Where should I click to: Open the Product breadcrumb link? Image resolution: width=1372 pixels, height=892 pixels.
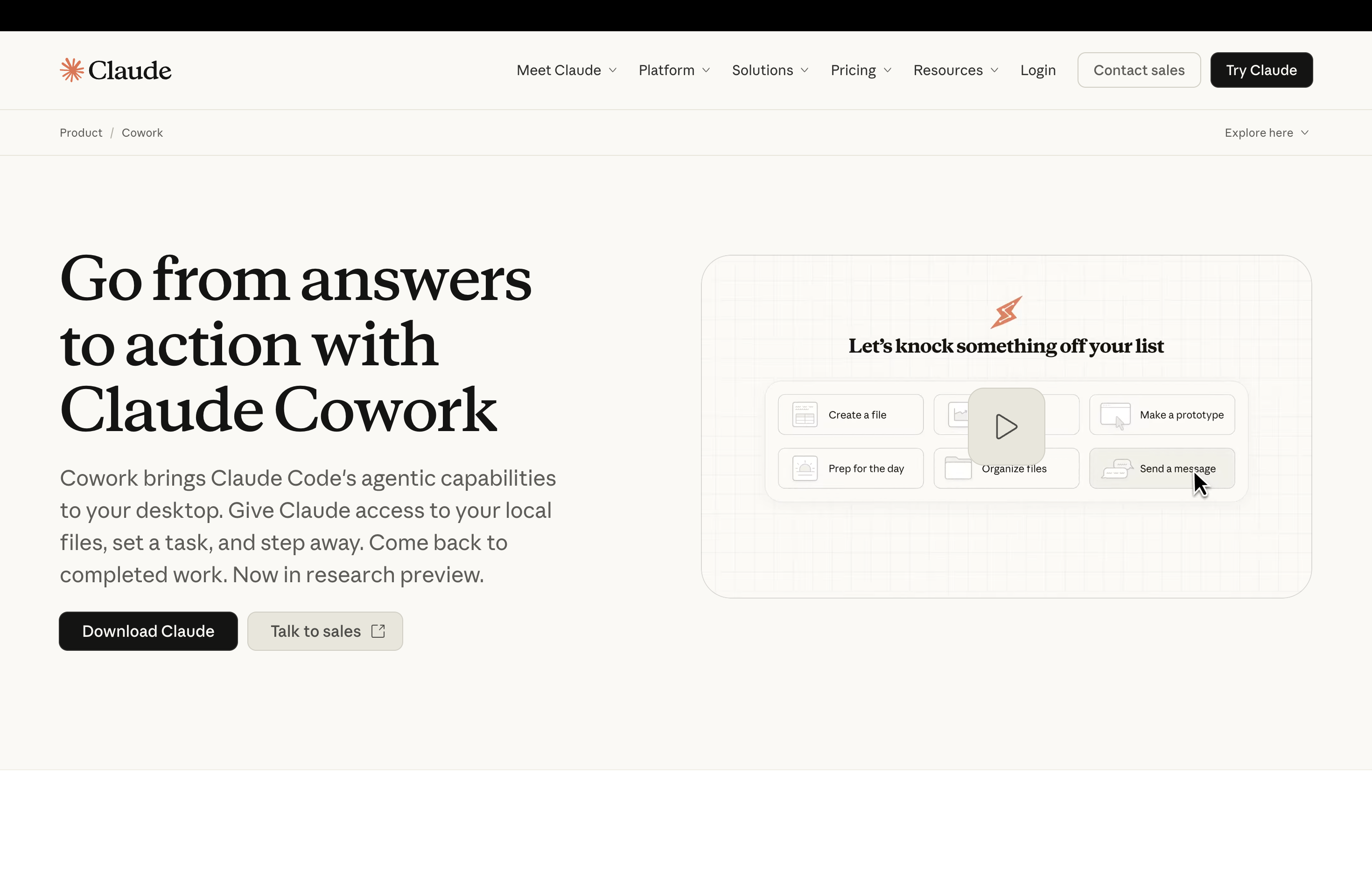point(81,132)
